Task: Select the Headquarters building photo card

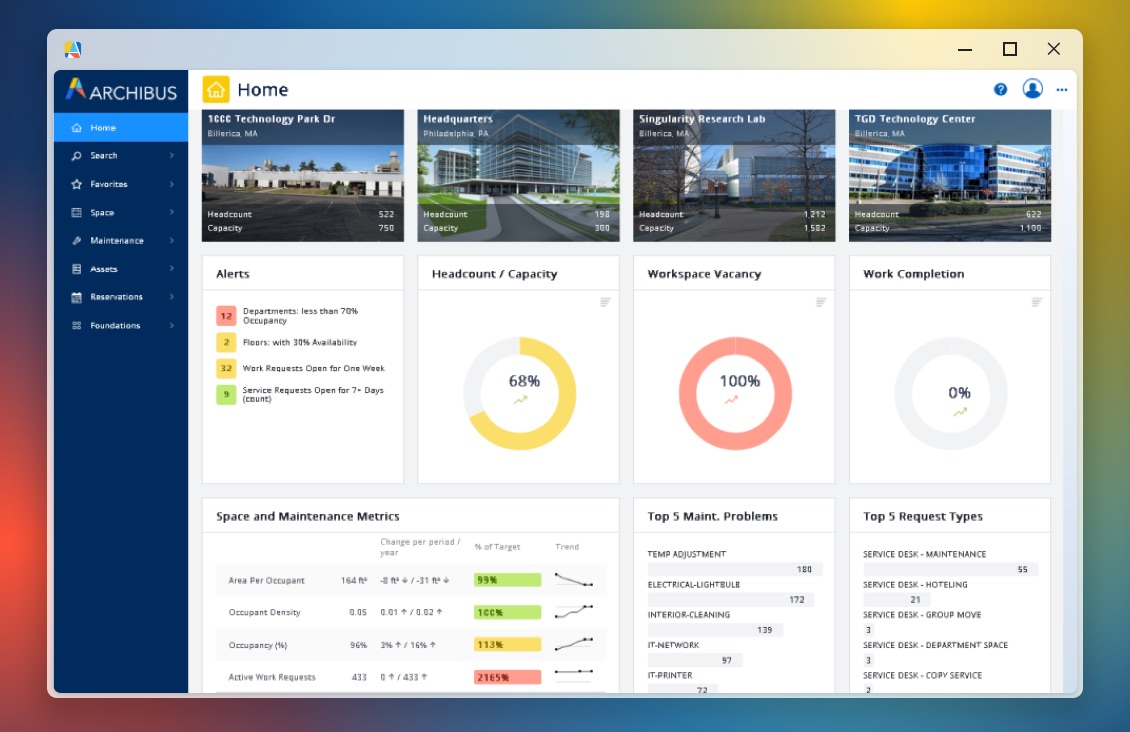Action: (518, 175)
